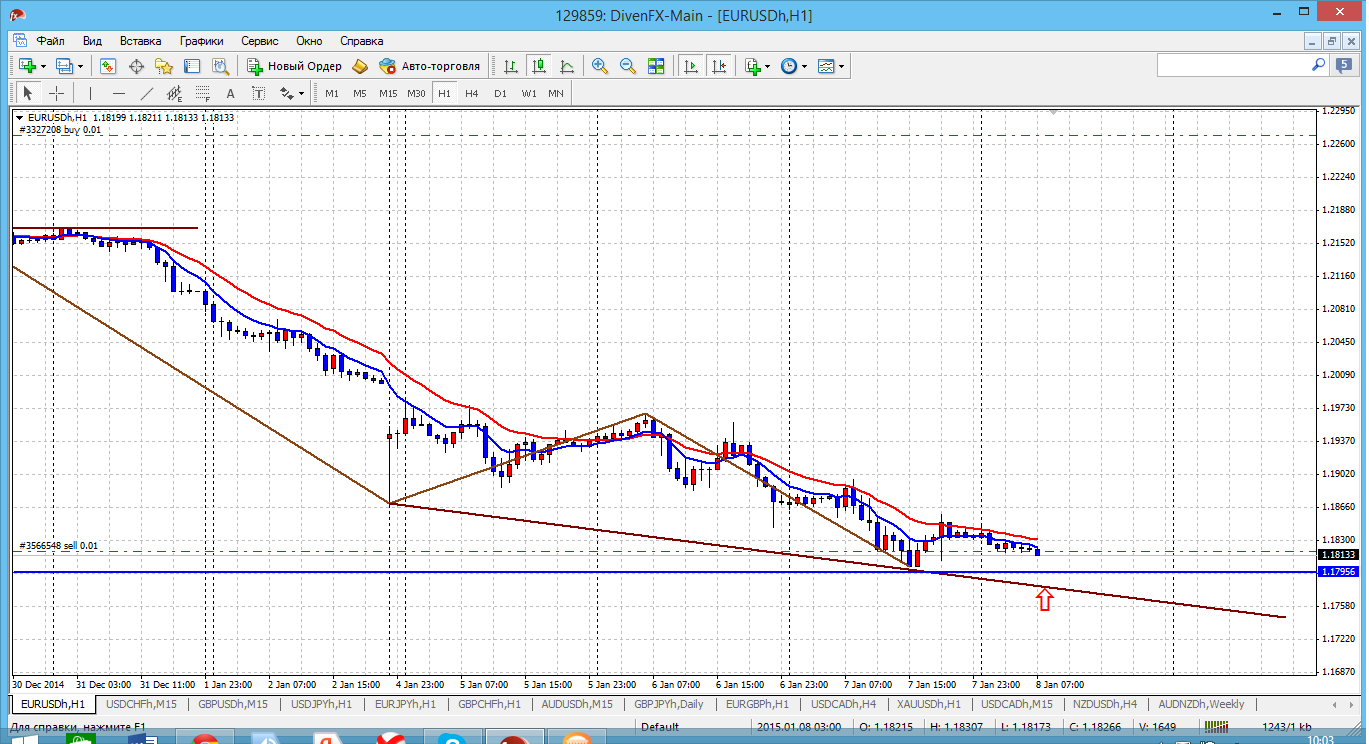Click the Новый Ордер button
Image resolution: width=1369 pixels, height=744 pixels.
[x=295, y=66]
